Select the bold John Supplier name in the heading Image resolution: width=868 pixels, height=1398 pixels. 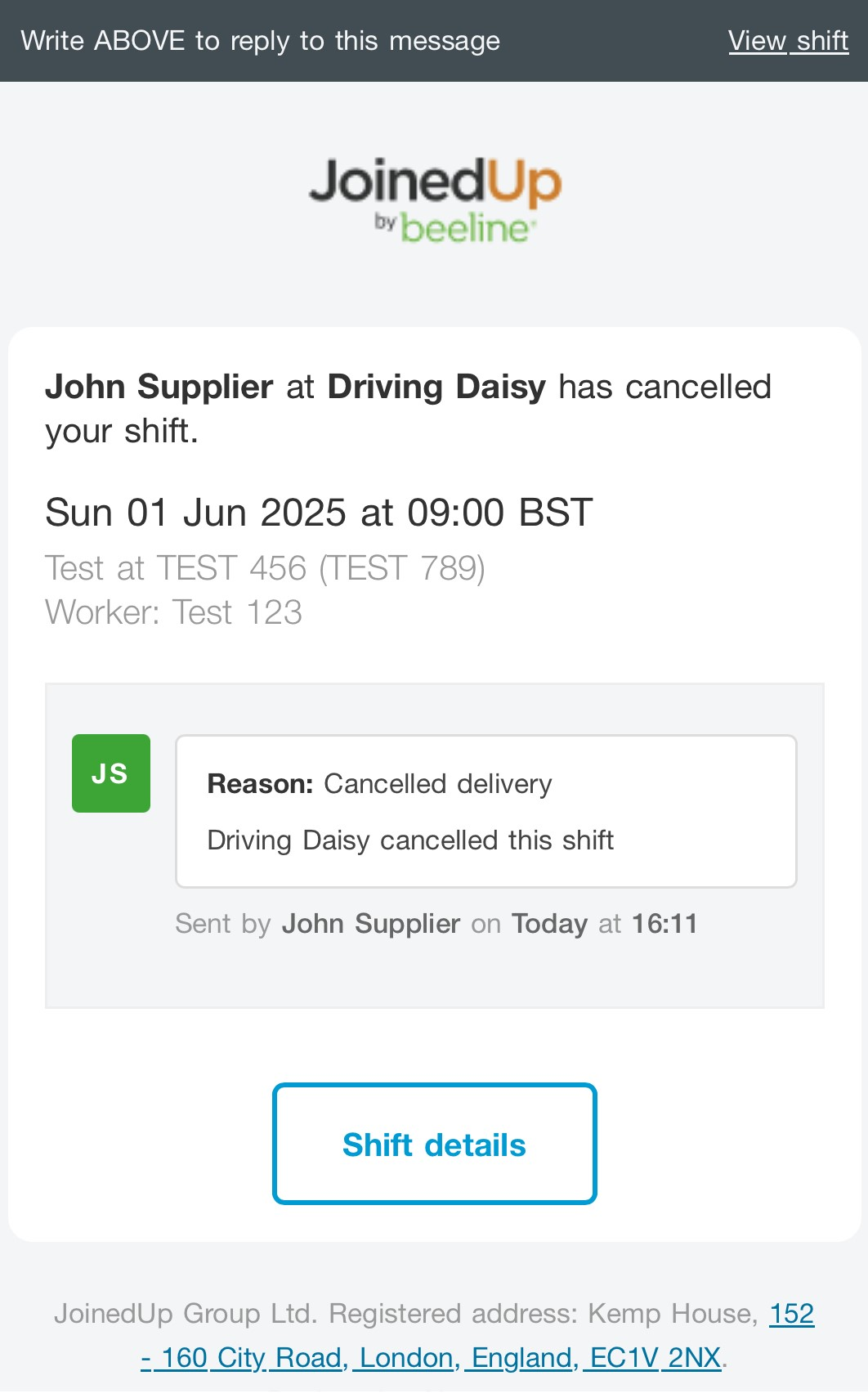coord(159,387)
